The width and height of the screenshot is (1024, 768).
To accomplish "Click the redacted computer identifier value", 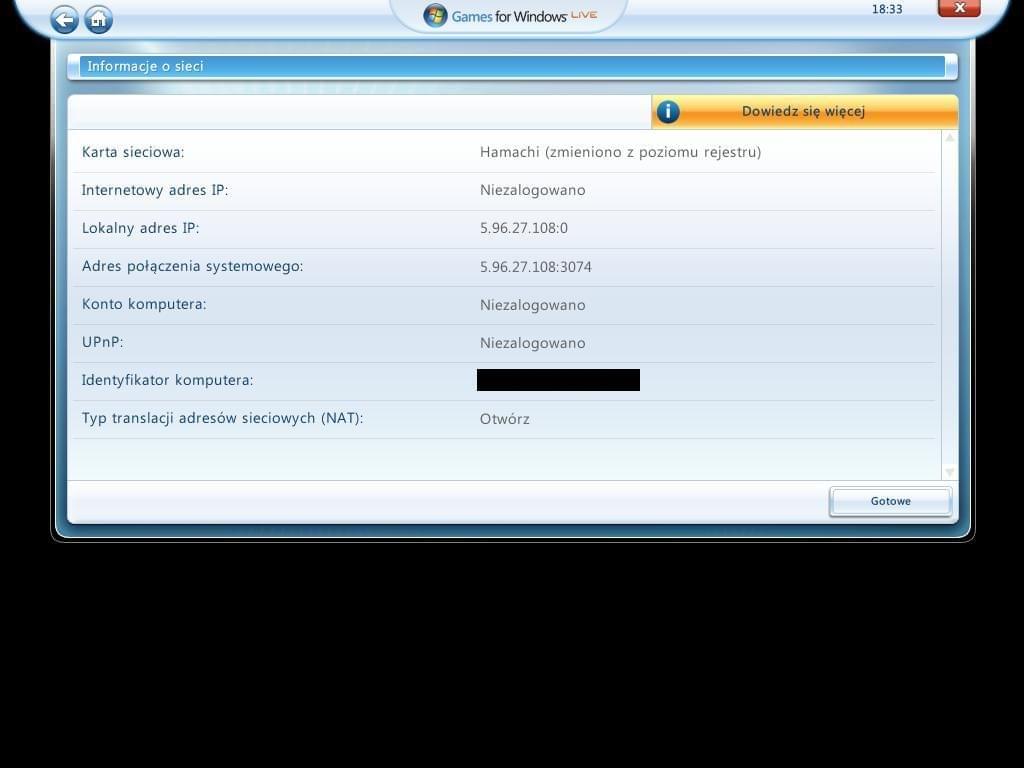I will (558, 380).
